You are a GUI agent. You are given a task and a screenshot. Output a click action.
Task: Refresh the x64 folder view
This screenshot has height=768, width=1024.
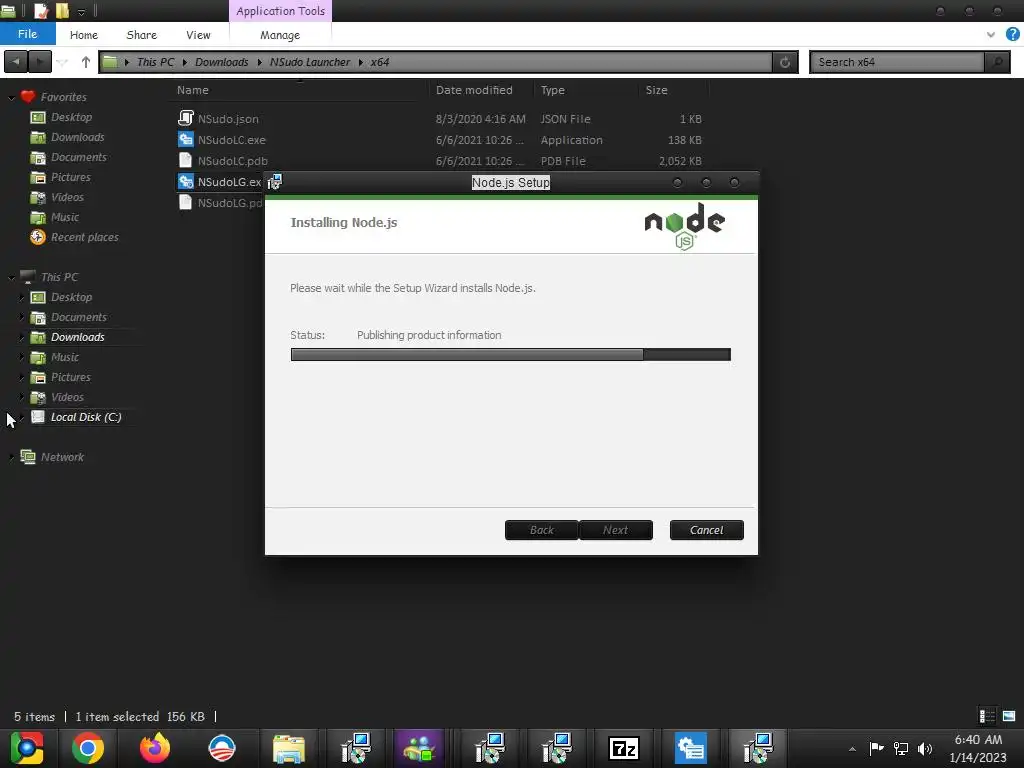[x=785, y=62]
